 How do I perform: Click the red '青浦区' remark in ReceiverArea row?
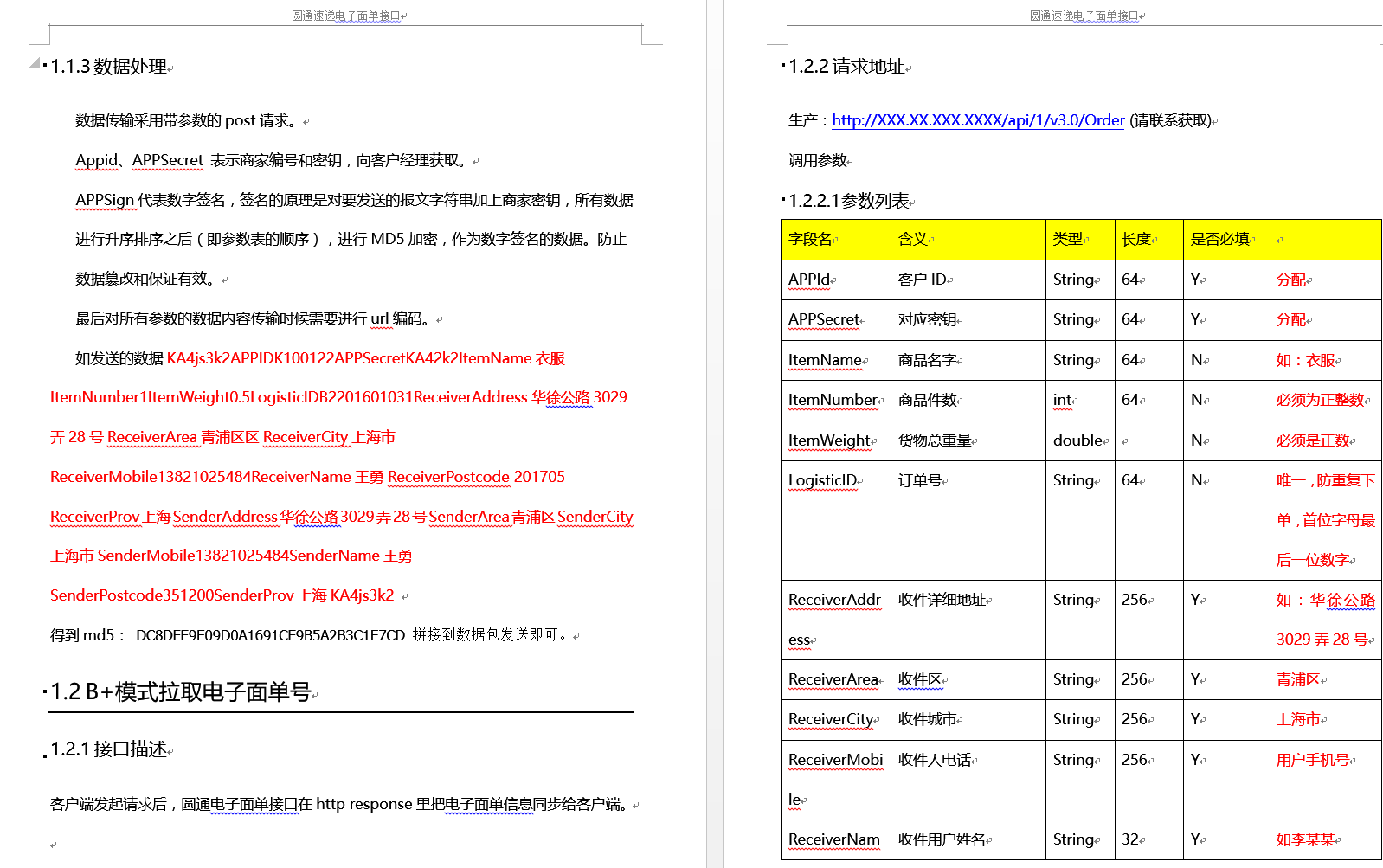click(1298, 679)
